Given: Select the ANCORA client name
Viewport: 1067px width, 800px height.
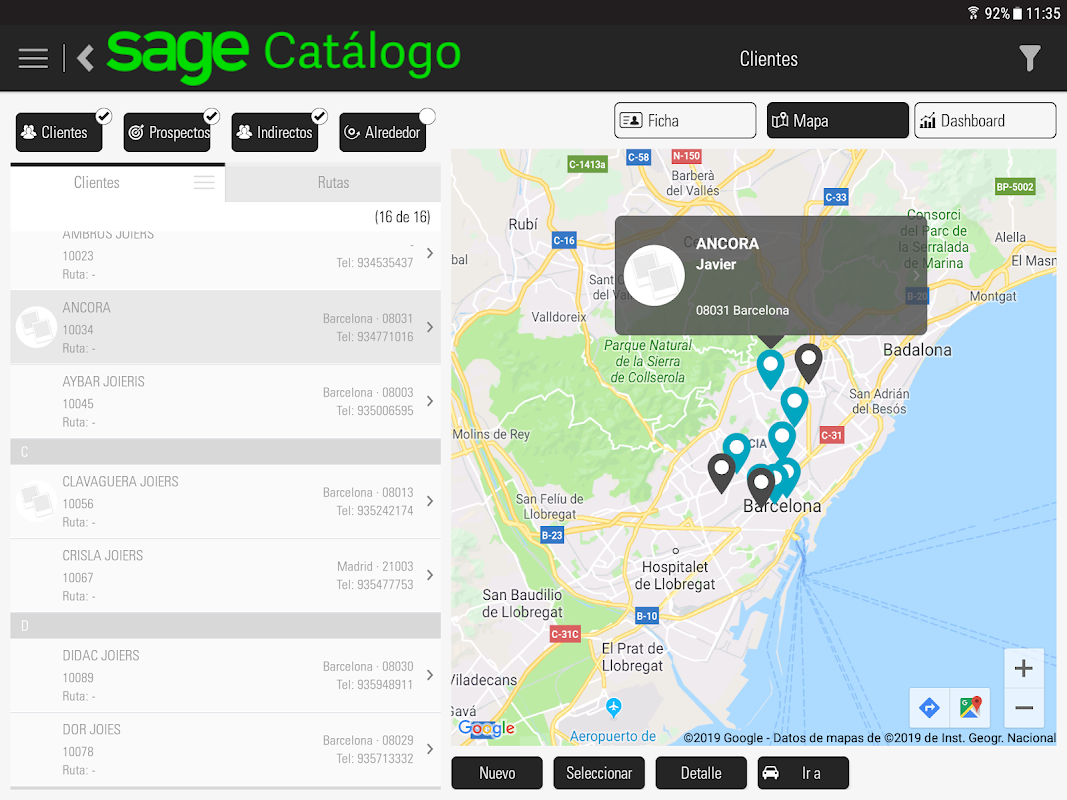Looking at the screenshot, I should point(86,307).
